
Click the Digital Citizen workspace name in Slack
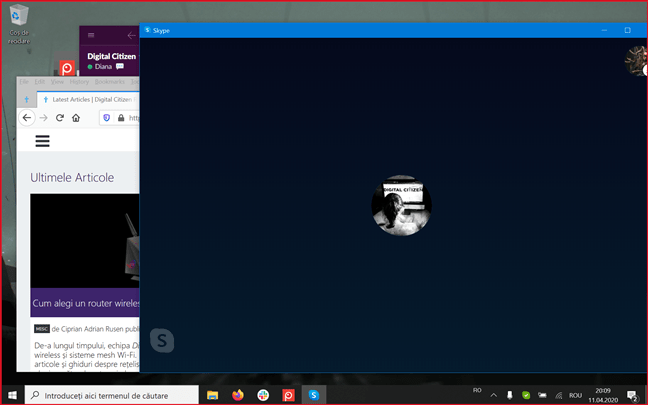(111, 56)
